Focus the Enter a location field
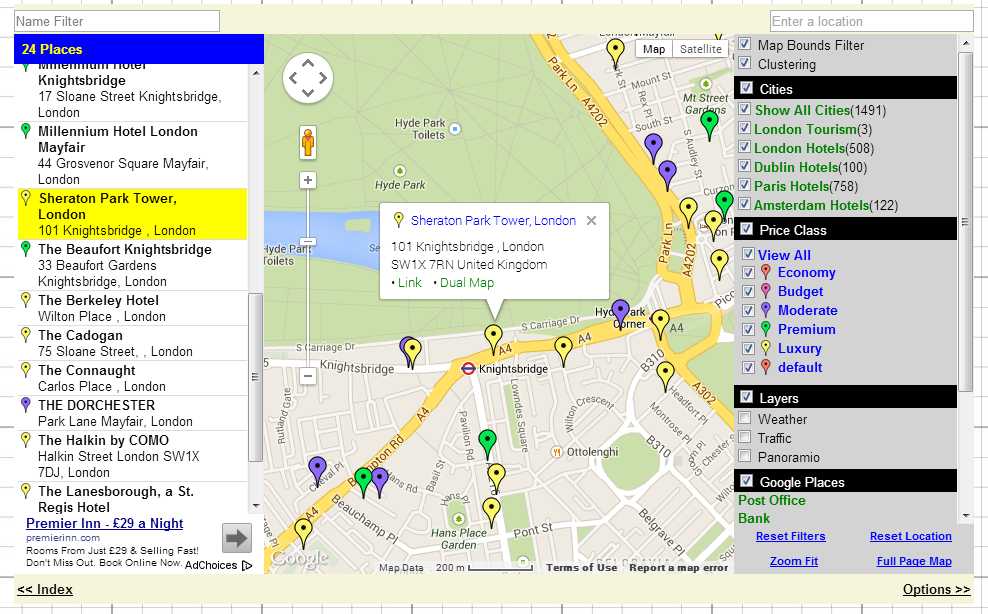The image size is (988, 614). pyautogui.click(x=871, y=21)
